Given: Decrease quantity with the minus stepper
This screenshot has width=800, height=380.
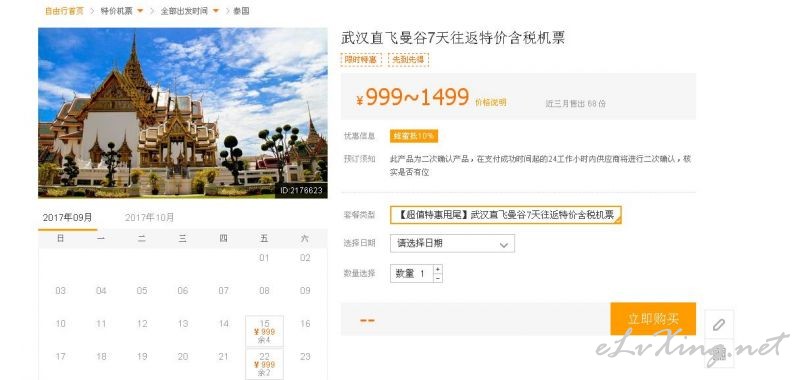Looking at the screenshot, I should (438, 278).
